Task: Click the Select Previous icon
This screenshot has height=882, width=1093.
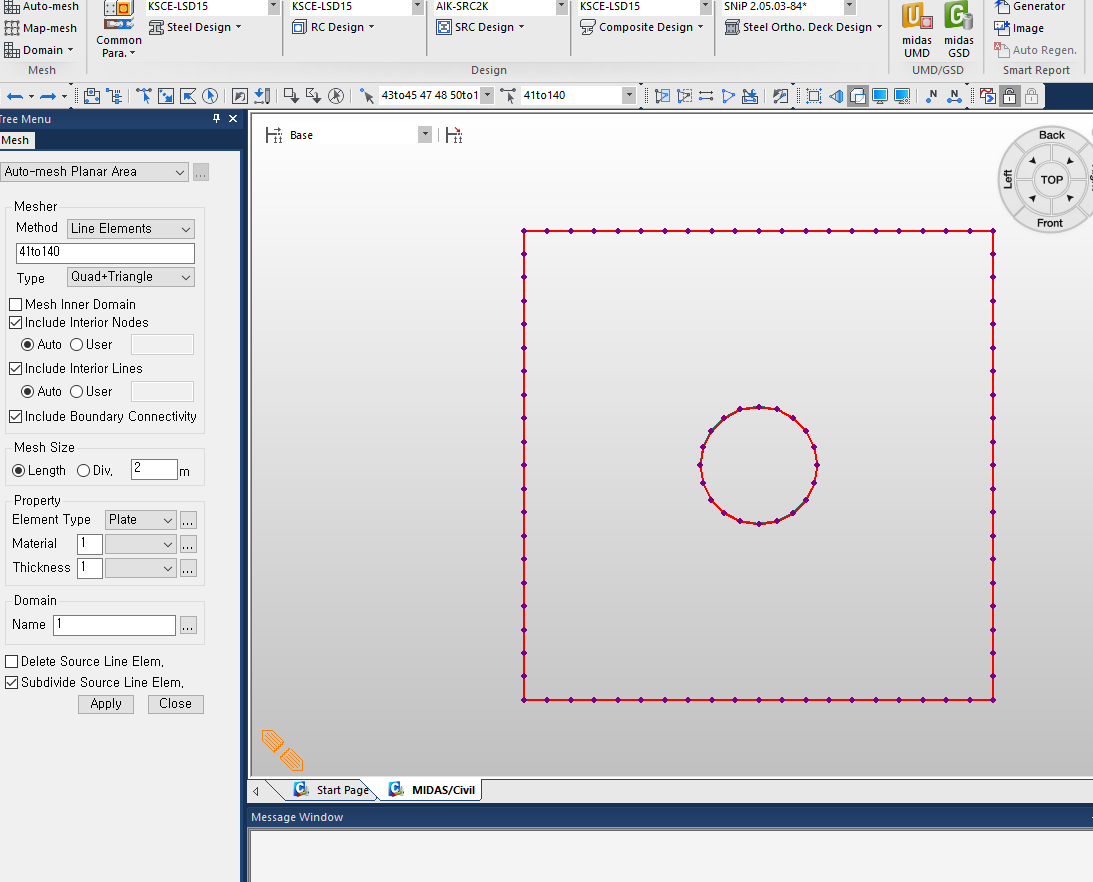Action: 240,96
